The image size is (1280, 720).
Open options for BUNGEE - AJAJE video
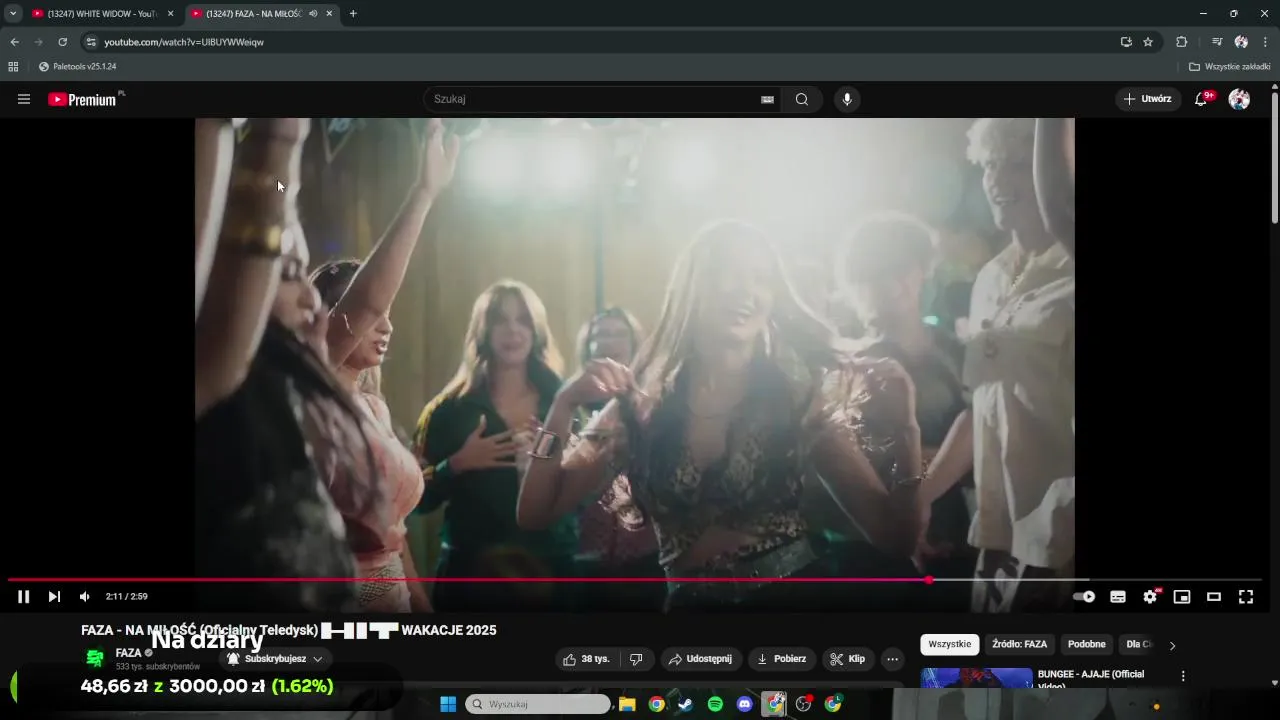[1183, 676]
